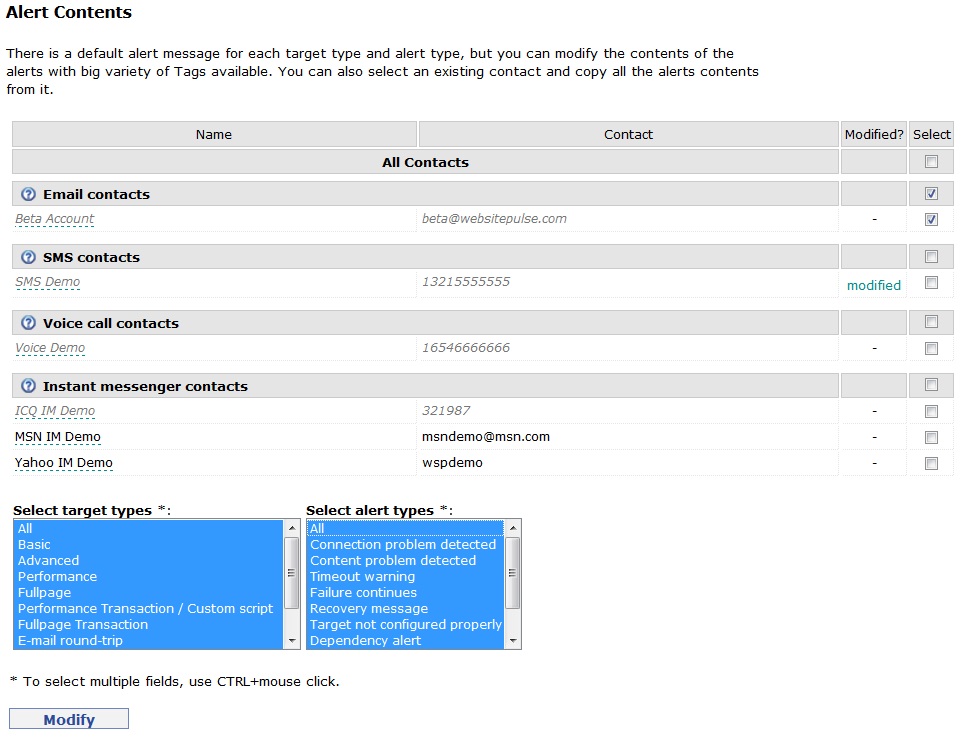Uncheck the Email contacts group checkbox
The image size is (969, 737).
tap(931, 194)
